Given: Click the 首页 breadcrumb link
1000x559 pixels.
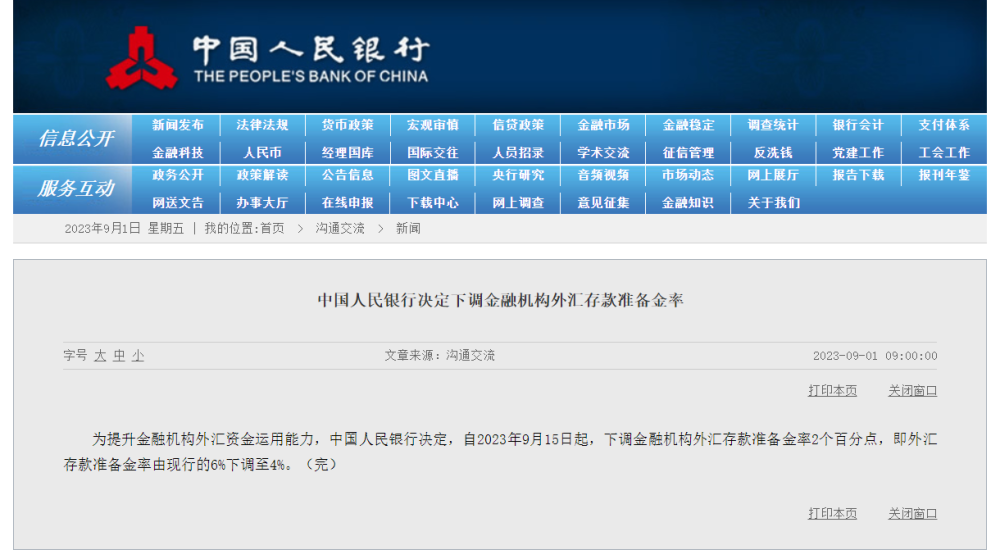Looking at the screenshot, I should [x=272, y=229].
